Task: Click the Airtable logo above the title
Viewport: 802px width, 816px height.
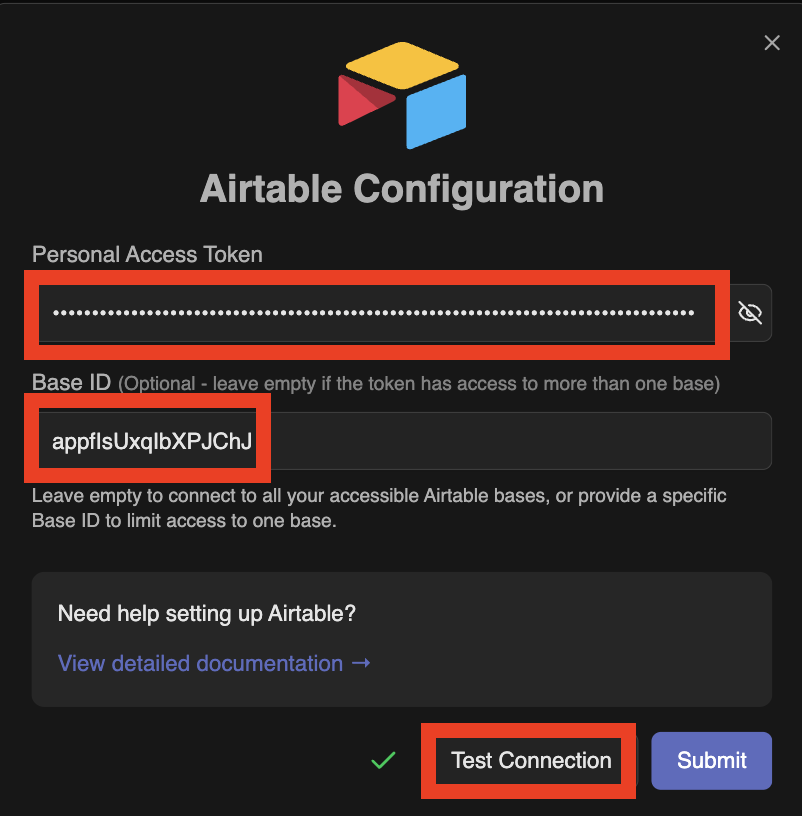Action: pos(401,95)
